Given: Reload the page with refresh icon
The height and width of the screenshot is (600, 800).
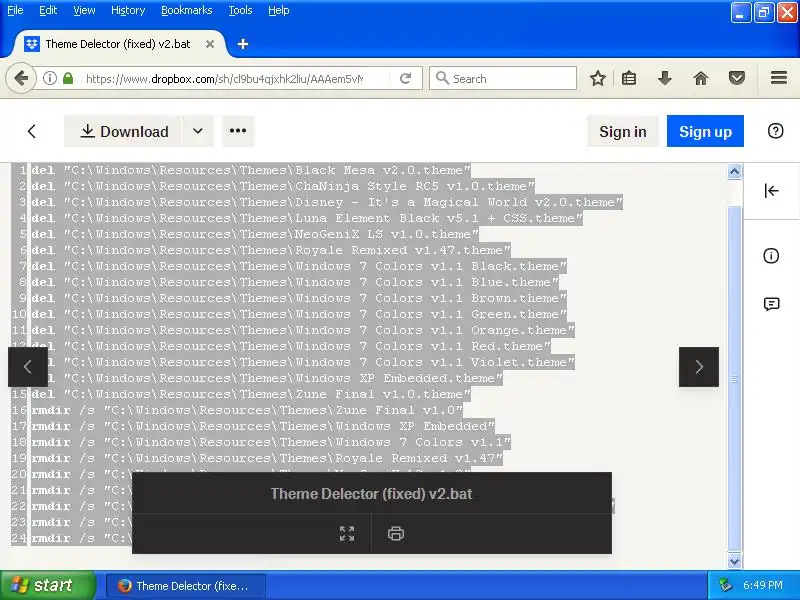Looking at the screenshot, I should point(406,79).
